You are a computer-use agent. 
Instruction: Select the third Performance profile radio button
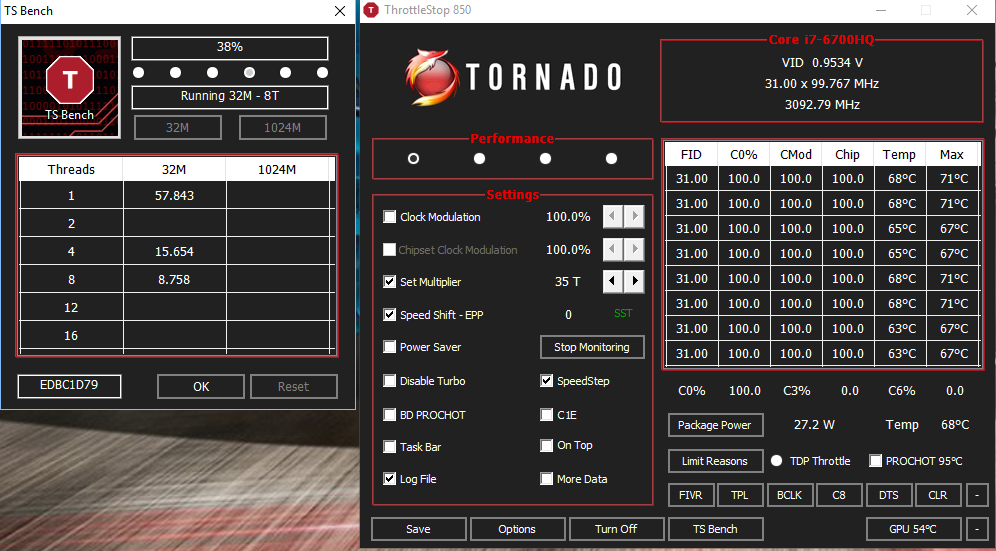click(546, 158)
